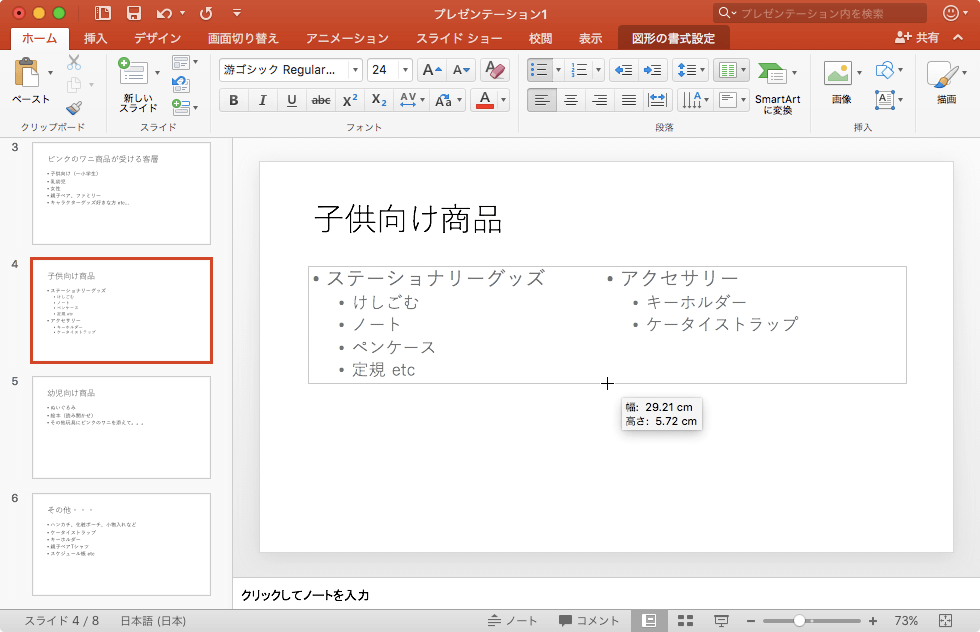Open the font name dropdown

tap(355, 70)
